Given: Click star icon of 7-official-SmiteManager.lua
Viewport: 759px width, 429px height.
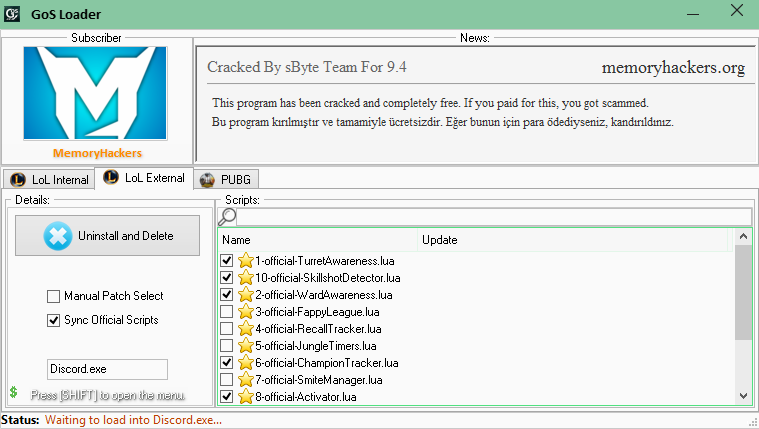Looking at the screenshot, I should [246, 379].
